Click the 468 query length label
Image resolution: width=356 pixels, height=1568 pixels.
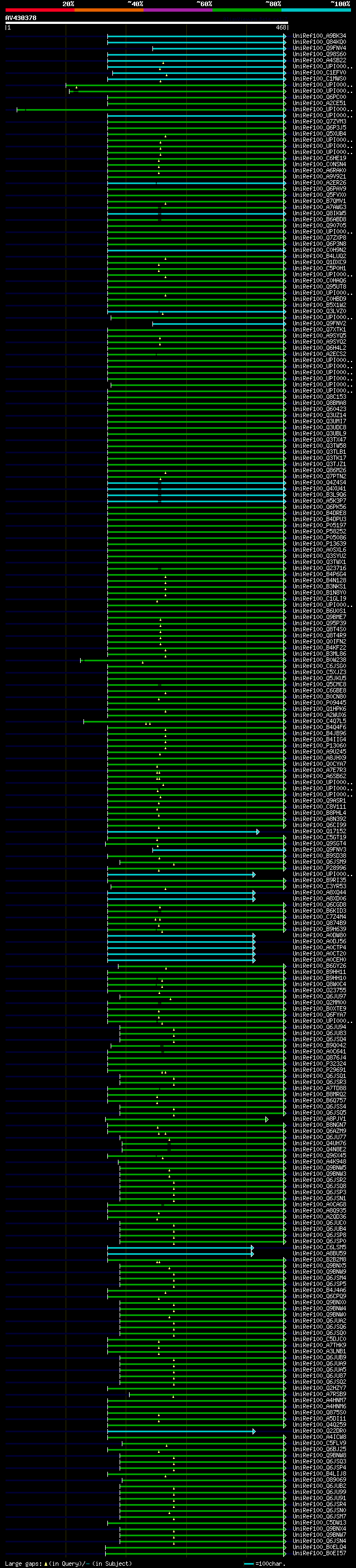(x=280, y=27)
